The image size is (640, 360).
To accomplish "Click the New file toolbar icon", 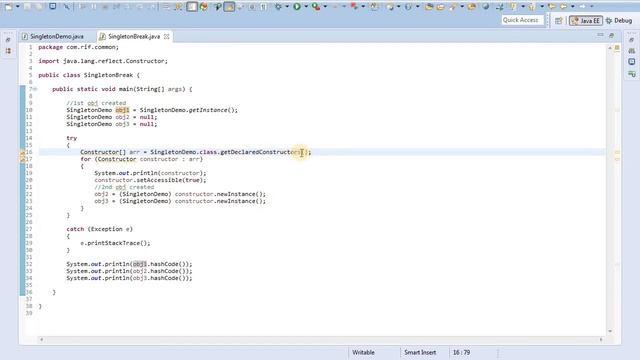I will [x=9, y=7].
